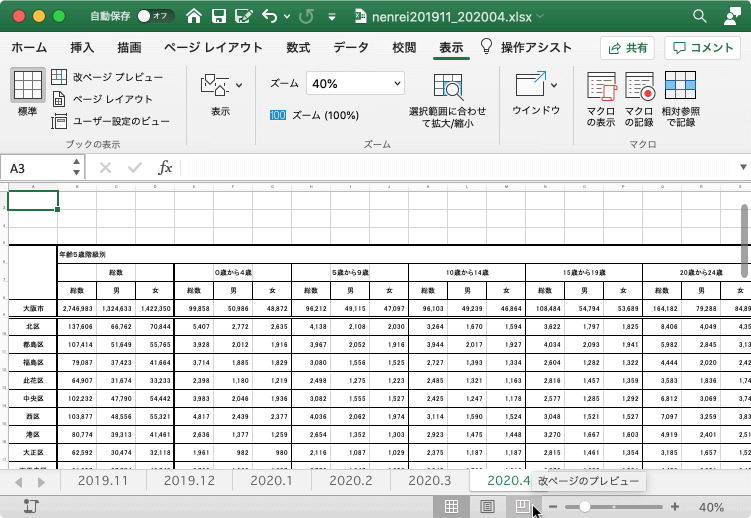Click the 操作アシスト lightbulb field
Image resolution: width=751 pixels, height=518 pixels.
527,47
